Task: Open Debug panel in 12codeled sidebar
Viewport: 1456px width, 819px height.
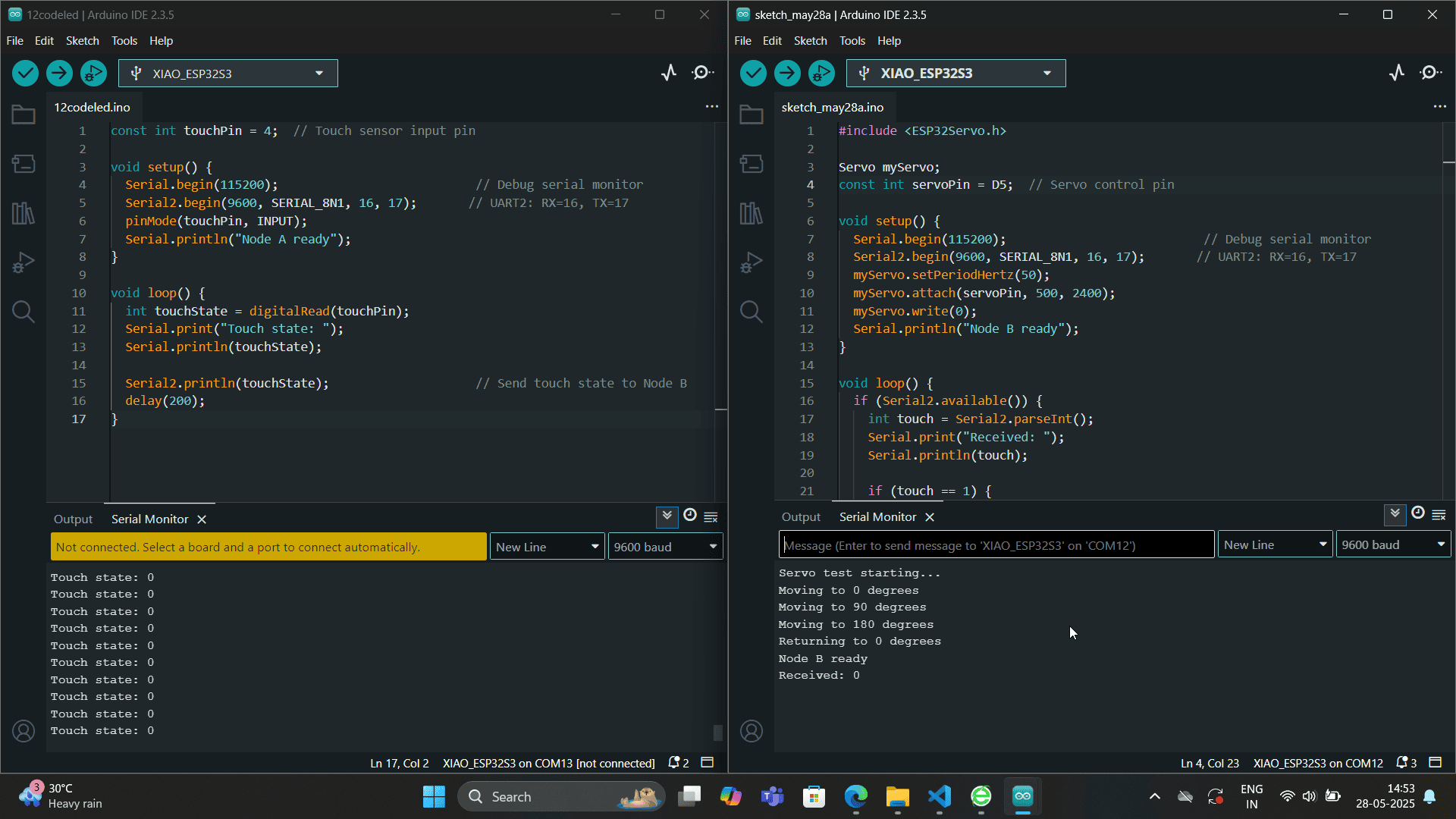Action: pos(24,262)
